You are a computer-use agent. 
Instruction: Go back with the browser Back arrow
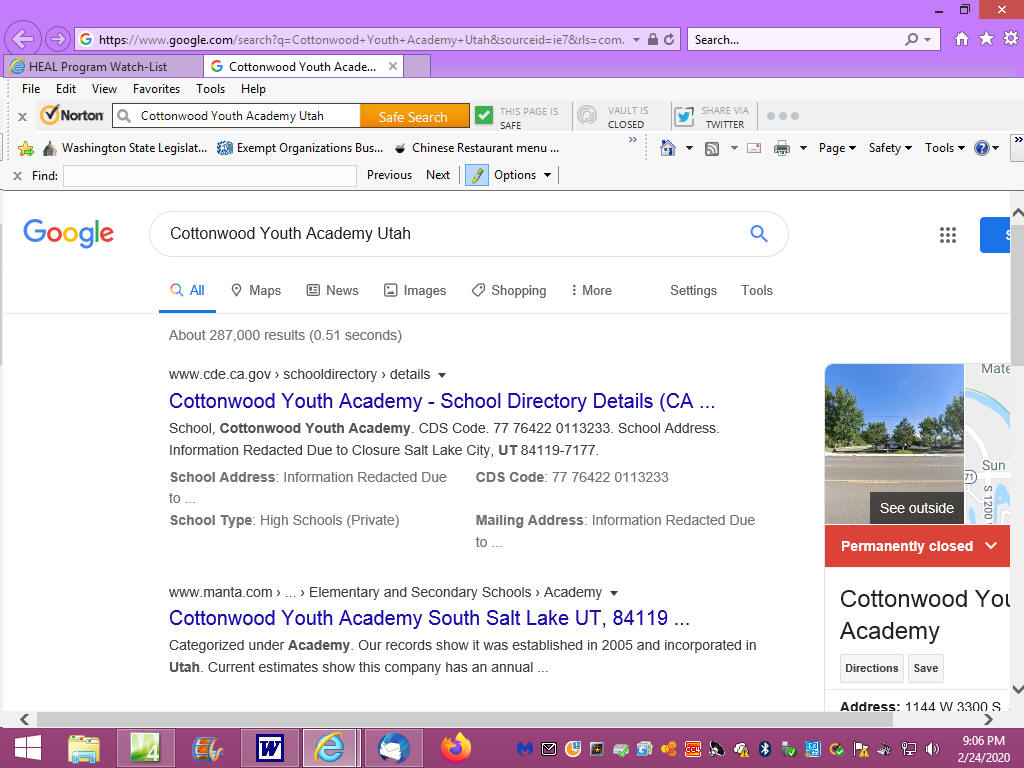coord(23,39)
